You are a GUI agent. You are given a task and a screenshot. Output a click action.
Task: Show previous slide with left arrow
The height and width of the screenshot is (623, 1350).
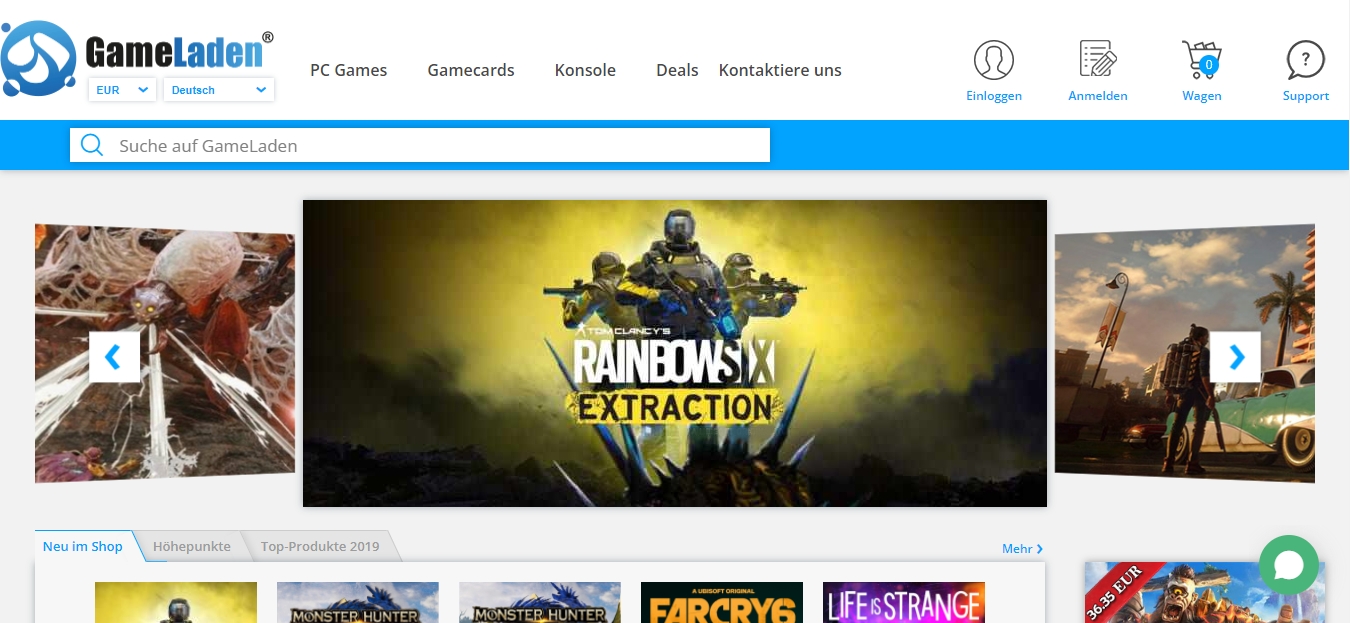point(114,357)
